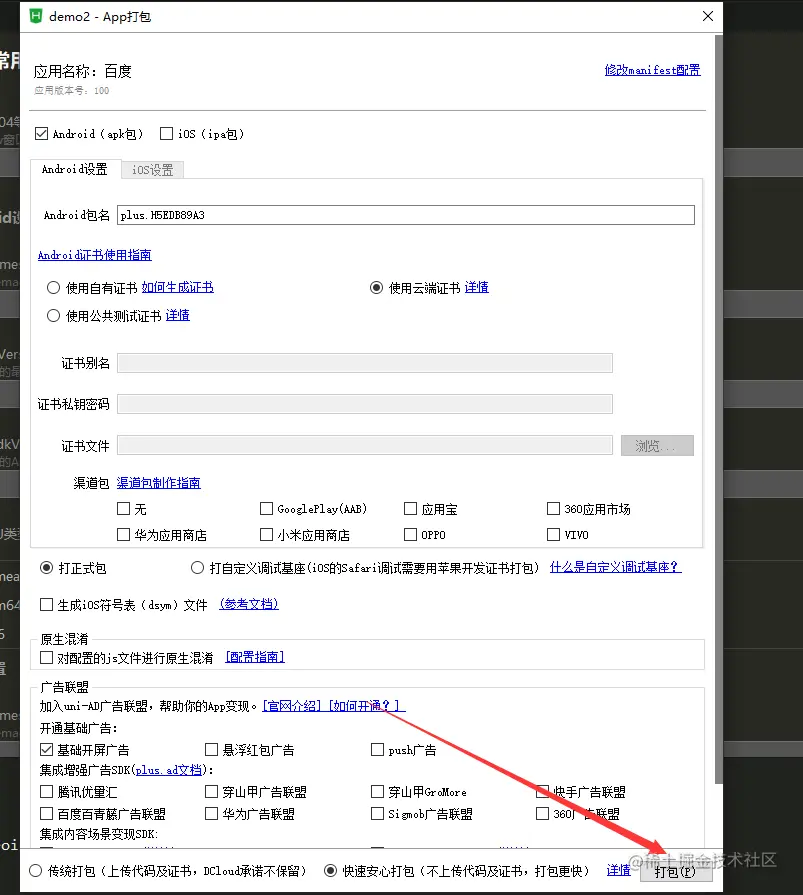The image size is (803, 895).
Task: Check the GooglePlay(AAB) channel package option
Action: point(266,508)
